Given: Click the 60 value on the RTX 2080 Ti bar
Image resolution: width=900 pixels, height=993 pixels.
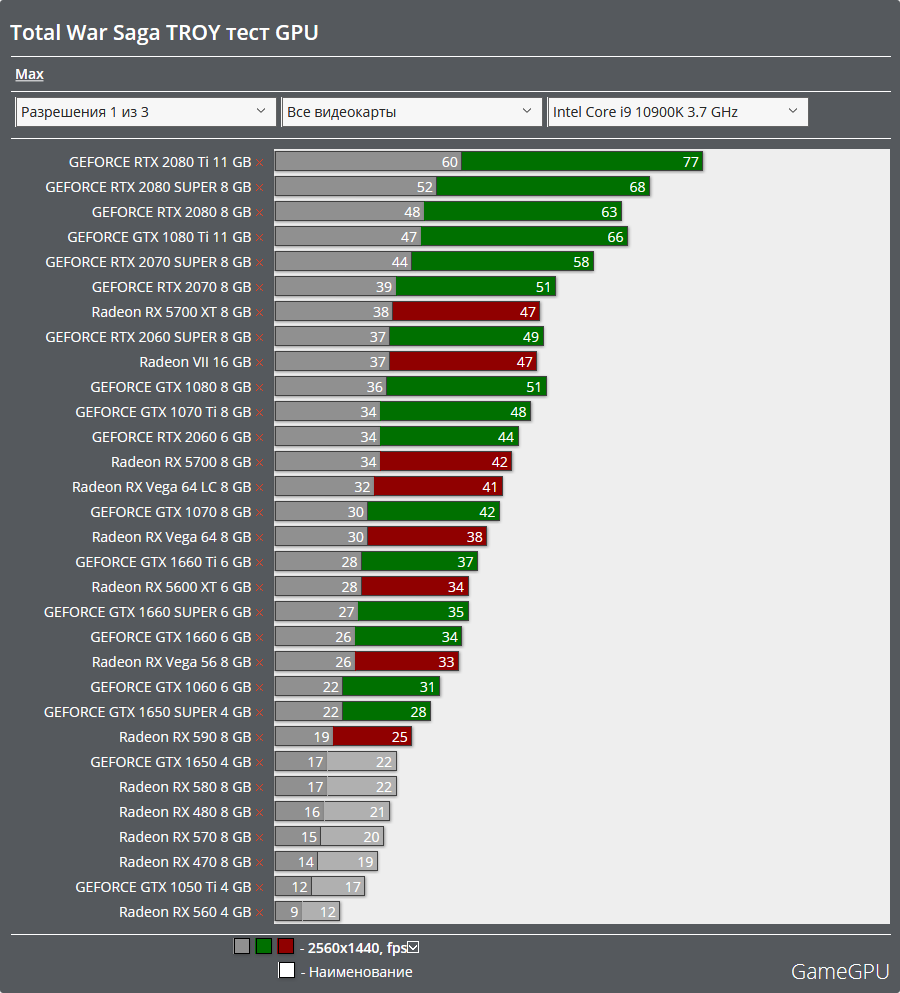Looking at the screenshot, I should [x=450, y=162].
